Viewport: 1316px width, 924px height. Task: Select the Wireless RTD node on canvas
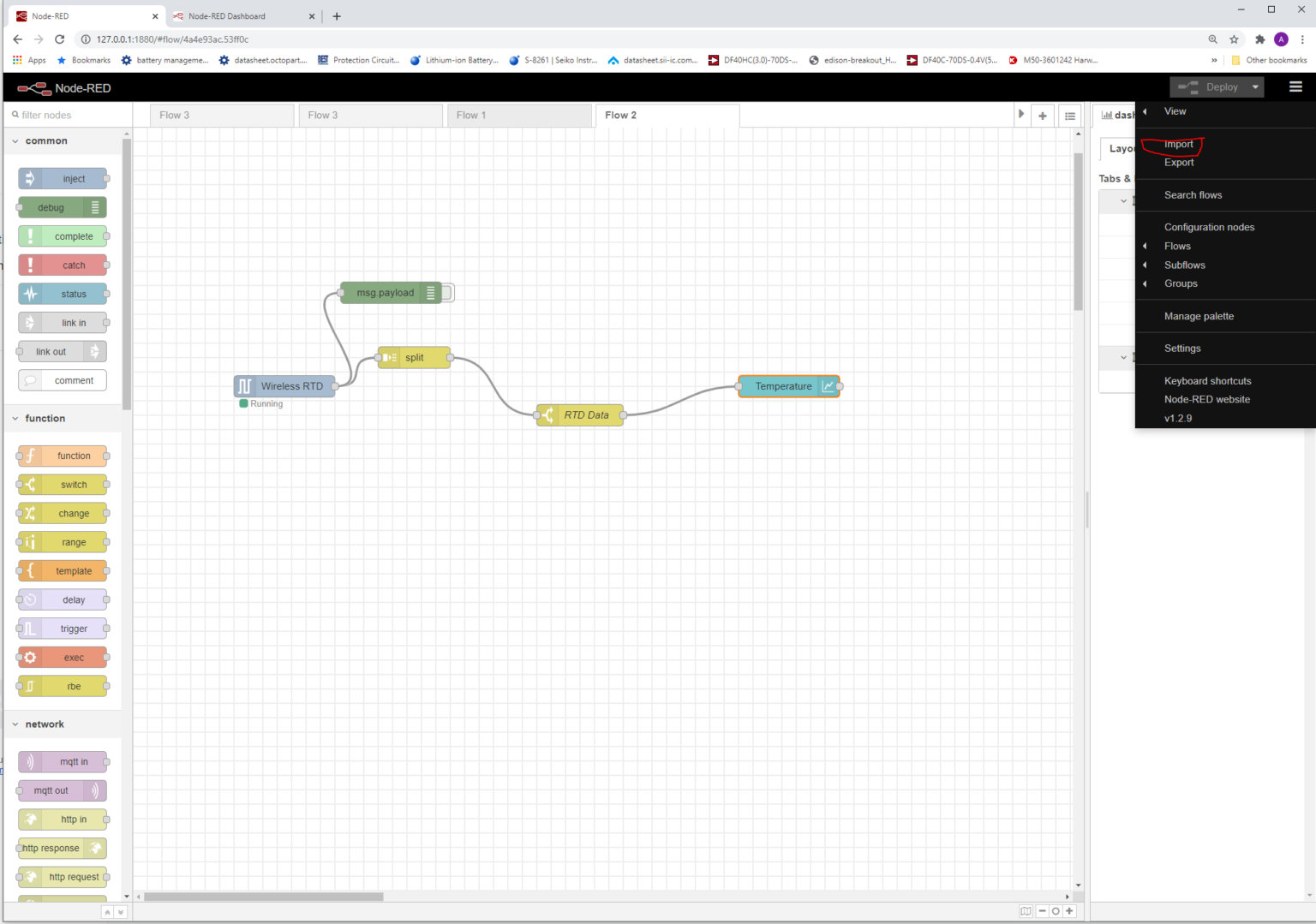coord(284,386)
